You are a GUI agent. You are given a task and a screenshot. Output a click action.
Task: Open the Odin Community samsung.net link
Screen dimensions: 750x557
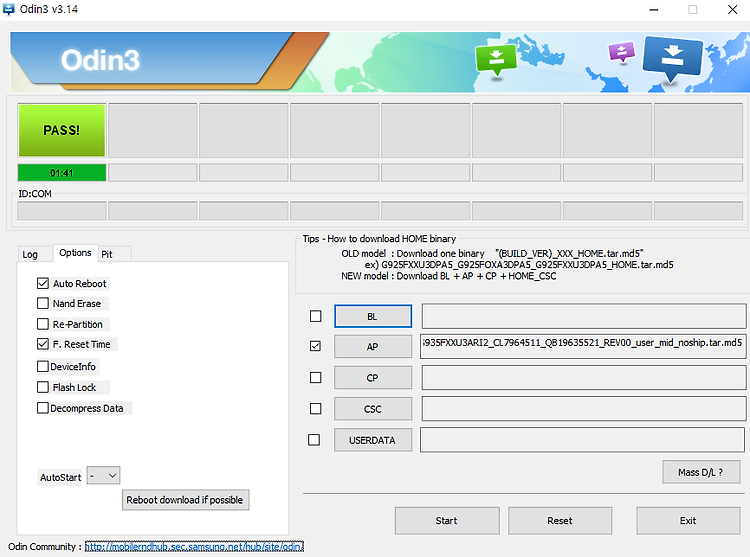(x=194, y=546)
